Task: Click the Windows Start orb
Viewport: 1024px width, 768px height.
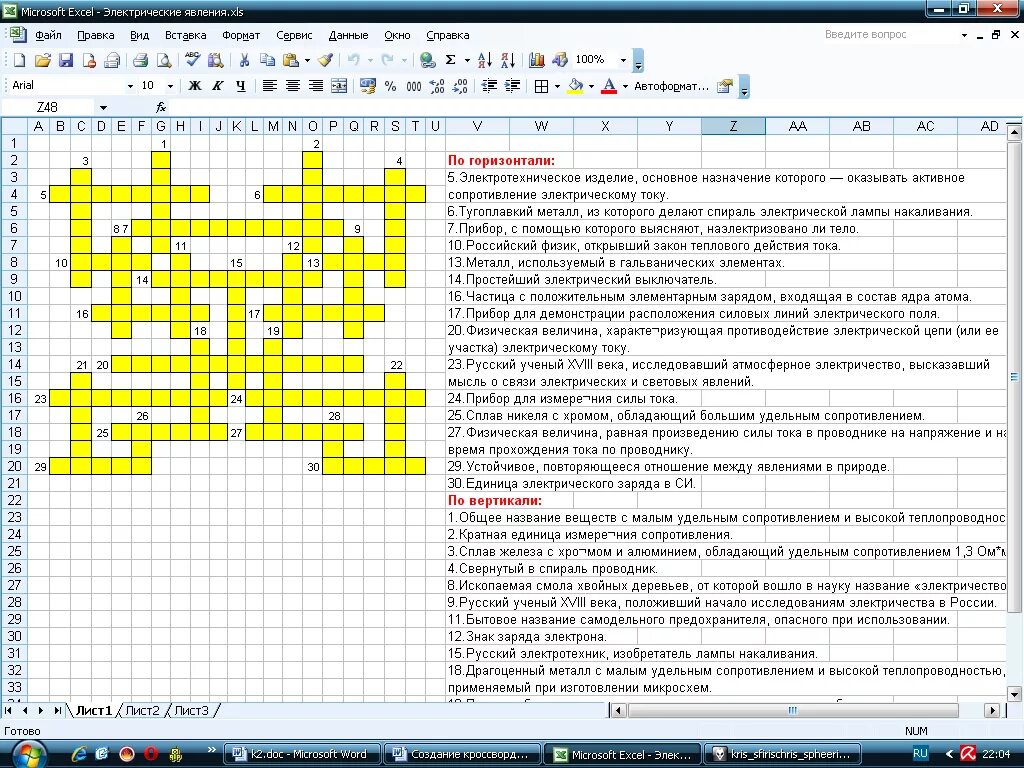Action: point(28,754)
